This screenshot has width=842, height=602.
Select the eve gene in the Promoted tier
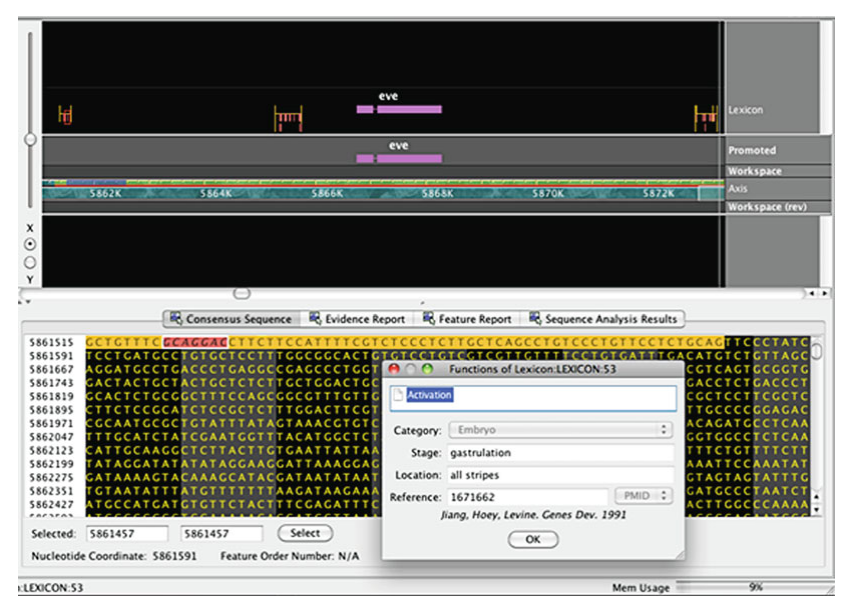399,158
